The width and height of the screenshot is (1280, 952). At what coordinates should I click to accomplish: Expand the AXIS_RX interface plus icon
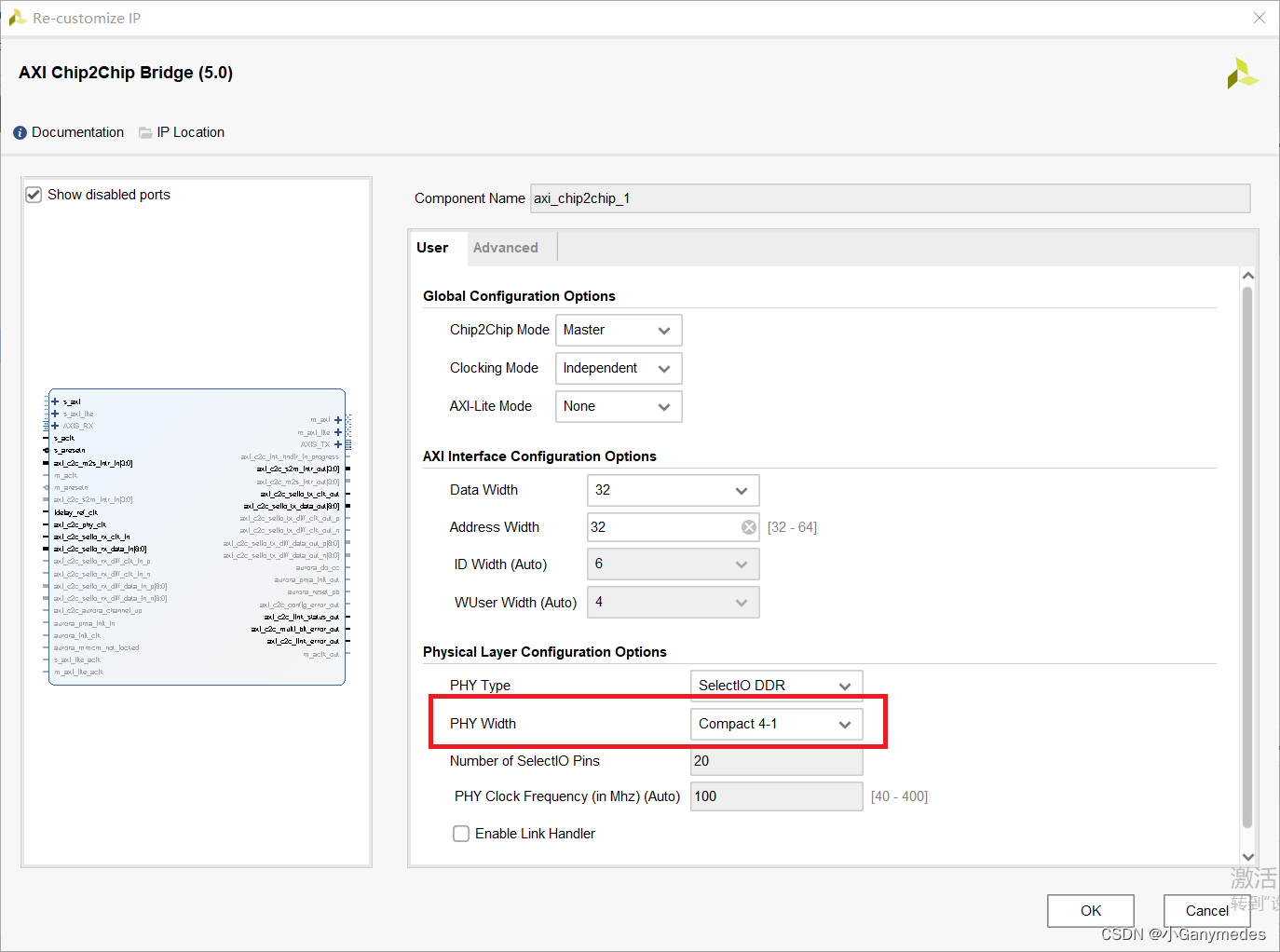(x=55, y=426)
